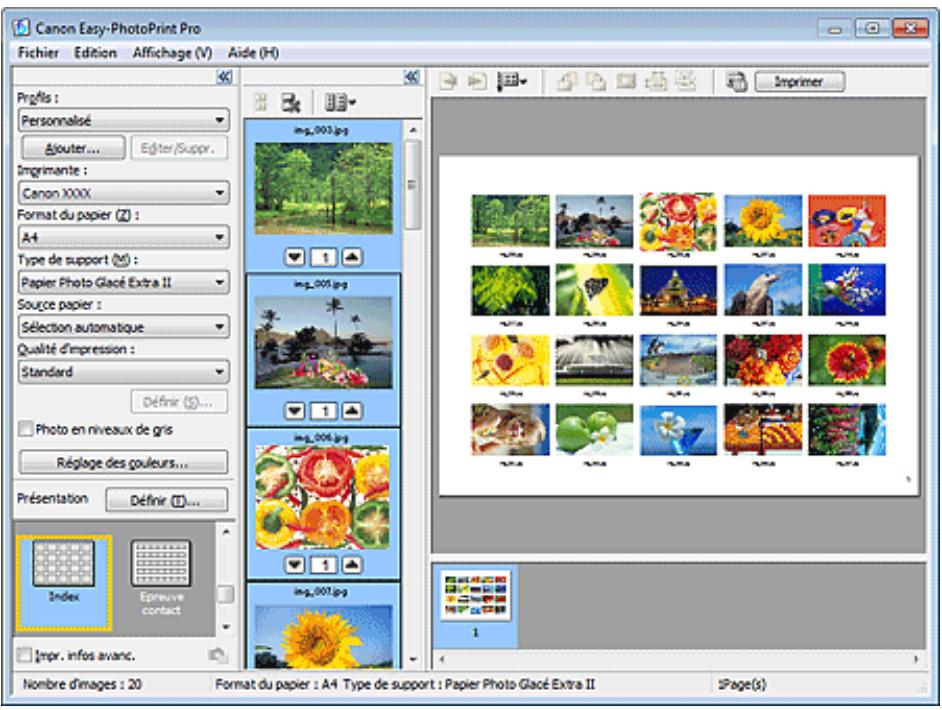Open the Edition menu
The image size is (942, 710).
pyautogui.click(x=95, y=53)
